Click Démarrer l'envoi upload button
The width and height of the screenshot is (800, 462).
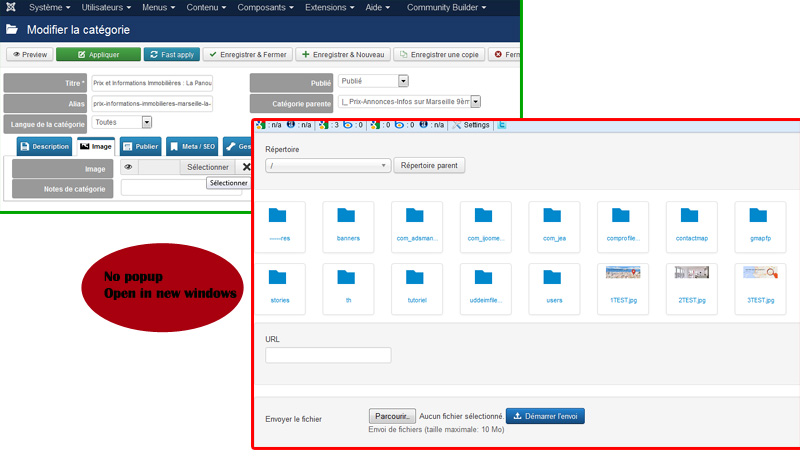pyautogui.click(x=545, y=416)
